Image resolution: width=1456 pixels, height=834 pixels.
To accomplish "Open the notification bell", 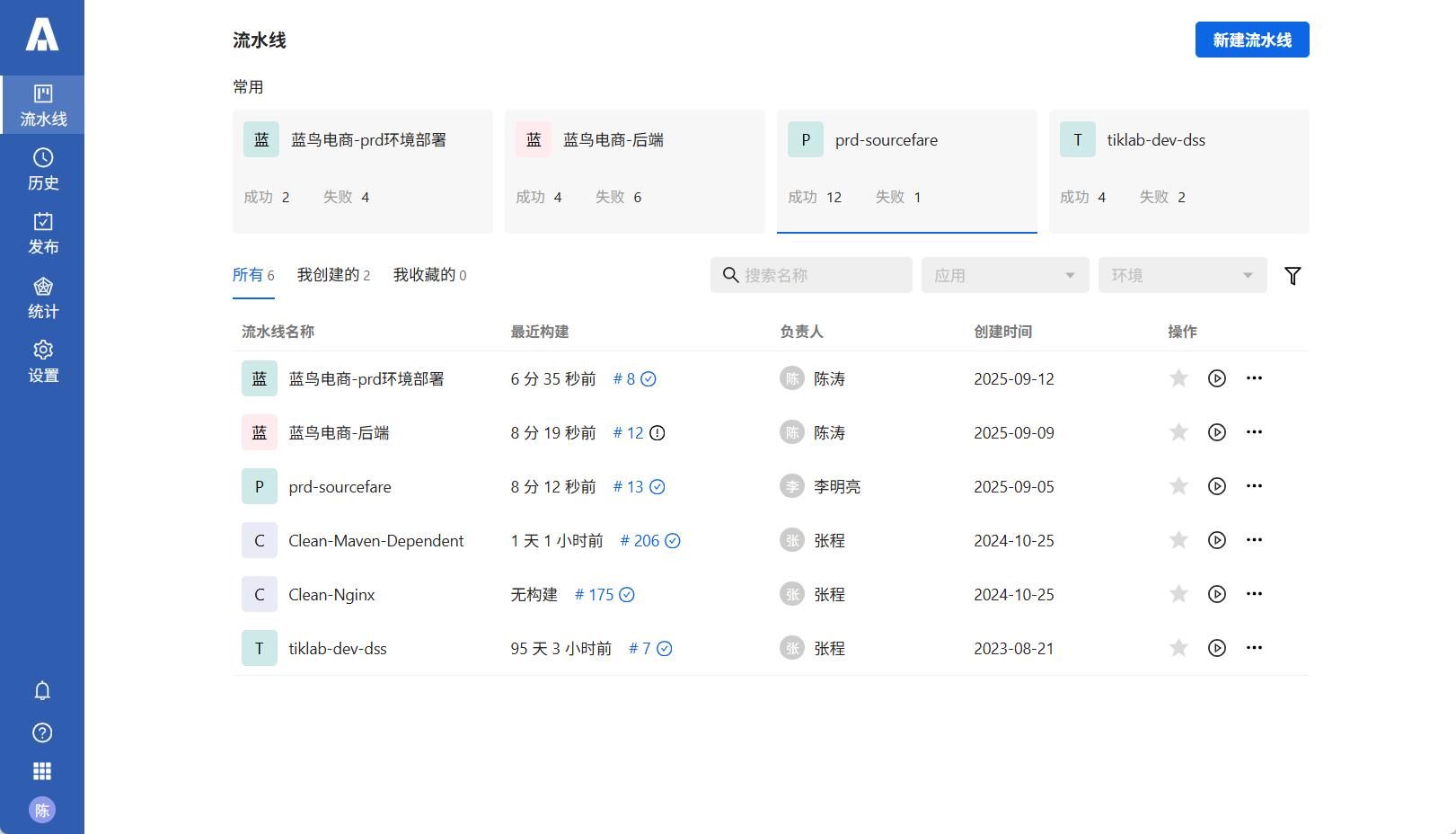I will 42,690.
